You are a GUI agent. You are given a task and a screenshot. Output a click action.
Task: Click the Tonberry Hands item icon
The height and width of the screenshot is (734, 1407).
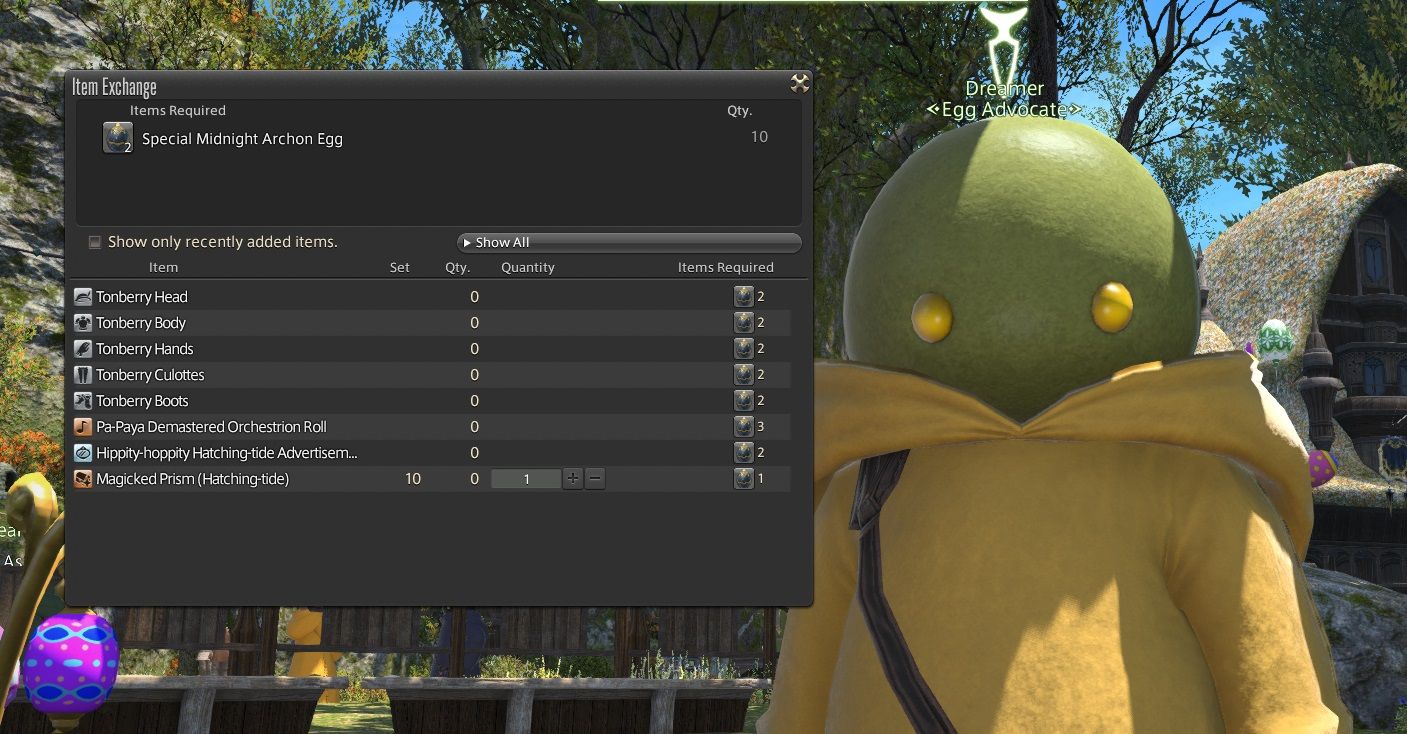point(83,349)
